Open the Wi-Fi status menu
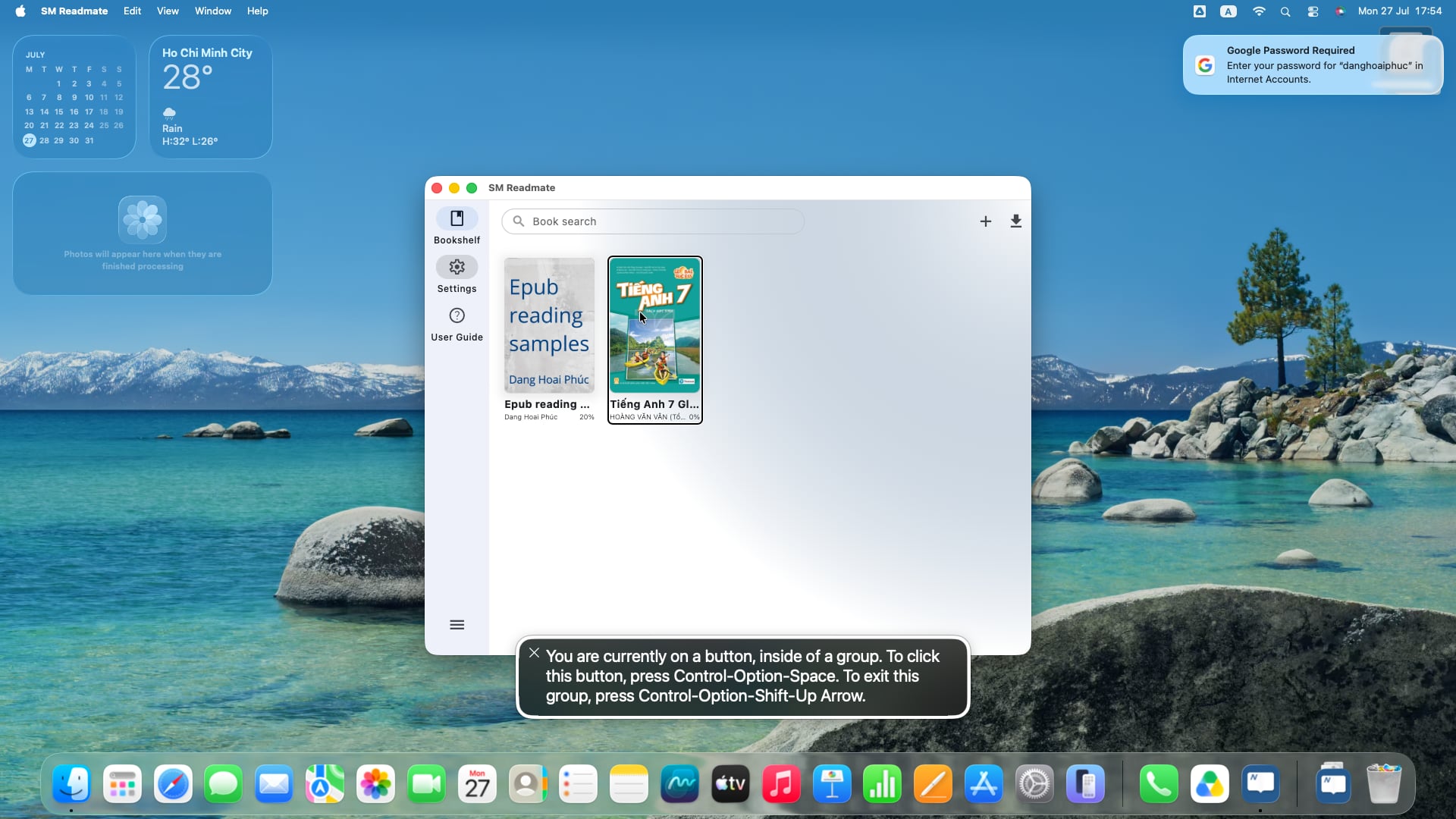 coord(1259,11)
